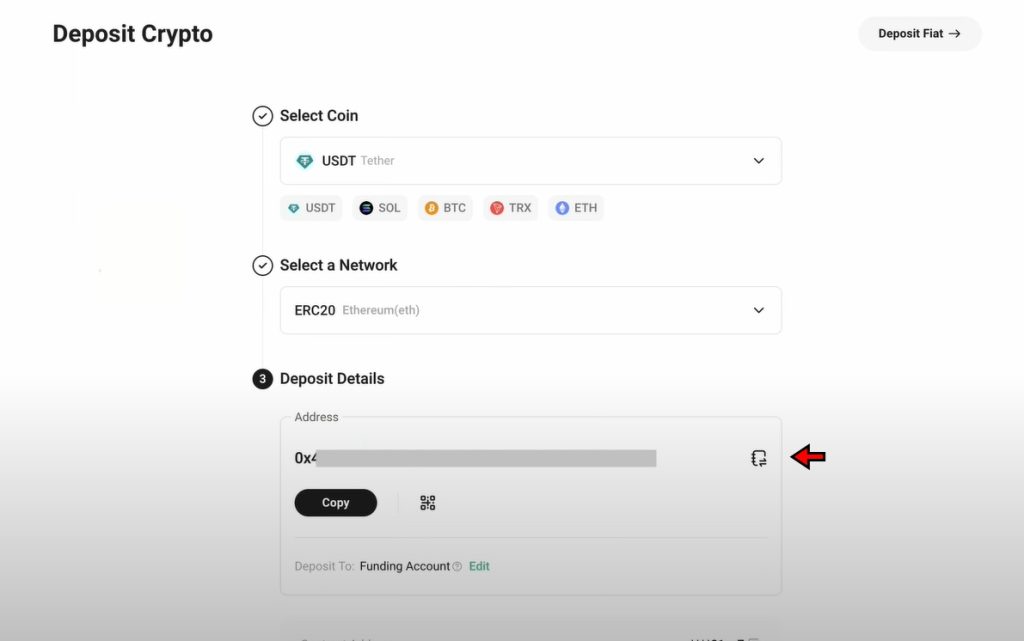This screenshot has height=641, width=1024.
Task: Select the SOL coin shortcut
Action: tap(380, 207)
